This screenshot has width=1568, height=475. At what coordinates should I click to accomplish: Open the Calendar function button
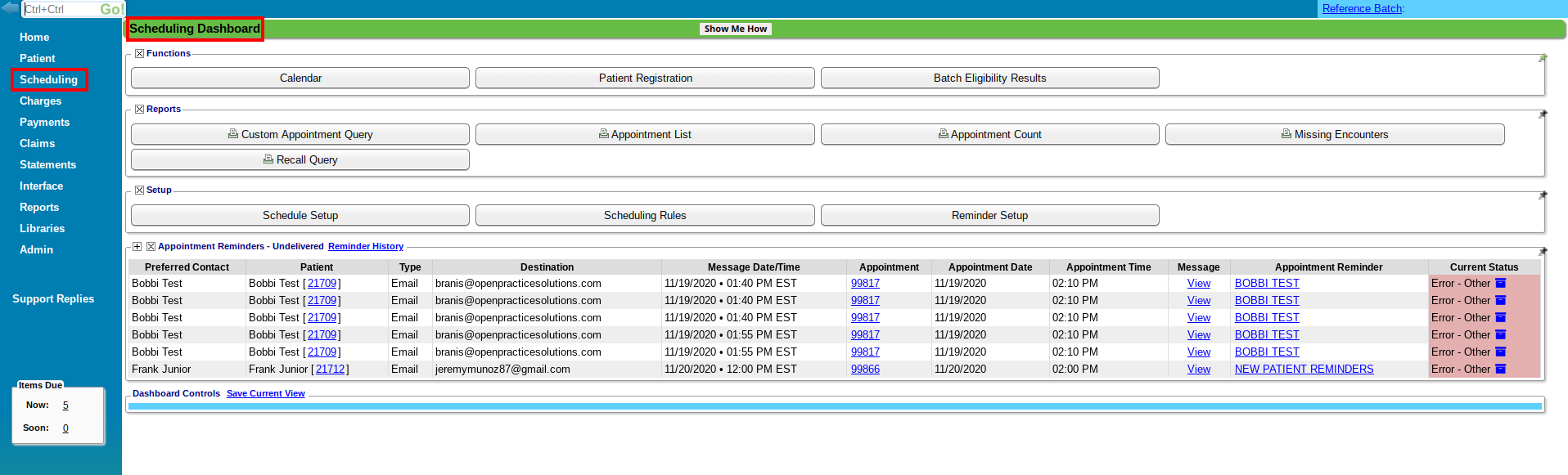point(300,78)
